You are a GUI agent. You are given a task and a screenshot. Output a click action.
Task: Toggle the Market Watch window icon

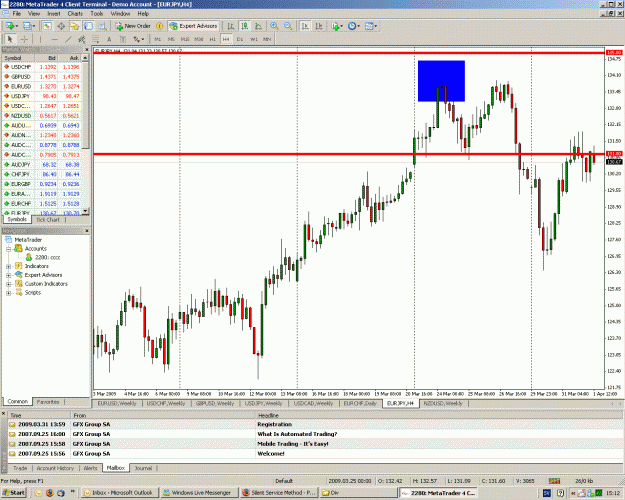pyautogui.click(x=47, y=26)
